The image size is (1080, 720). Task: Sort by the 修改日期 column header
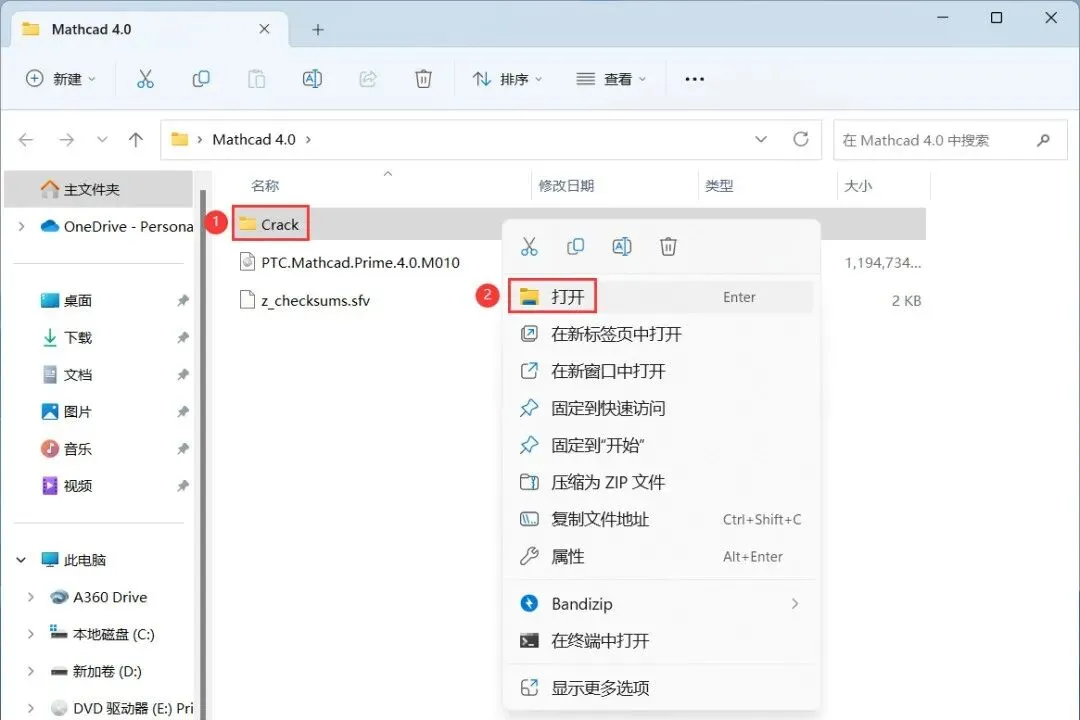click(566, 186)
